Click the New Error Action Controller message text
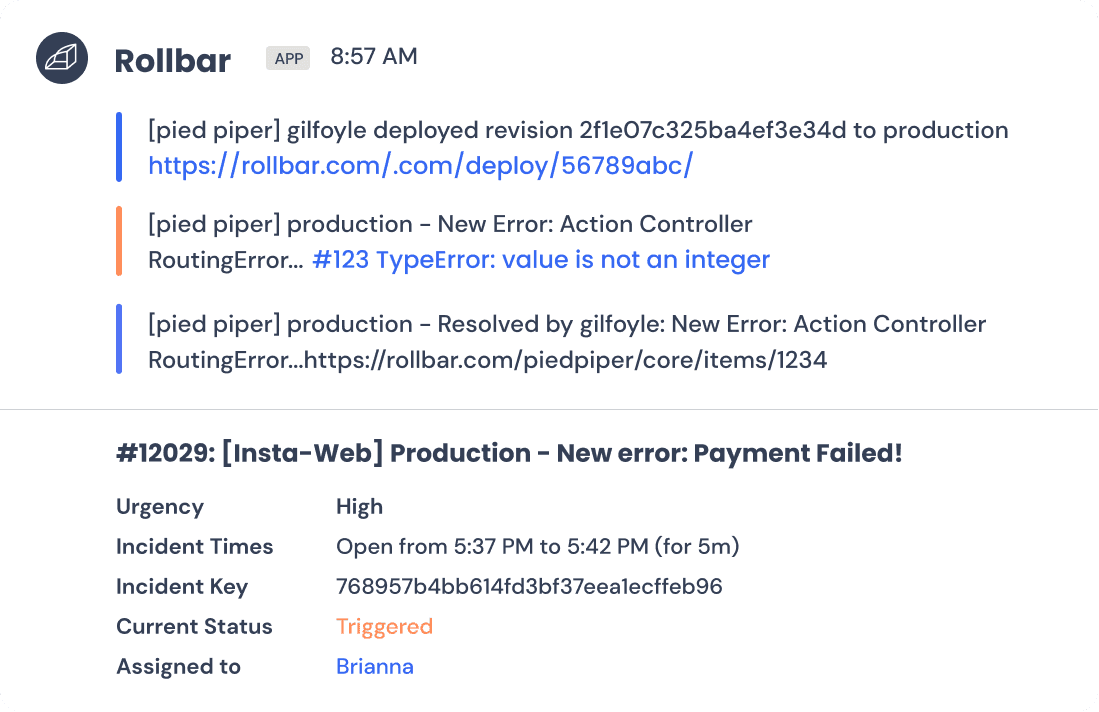 (450, 242)
